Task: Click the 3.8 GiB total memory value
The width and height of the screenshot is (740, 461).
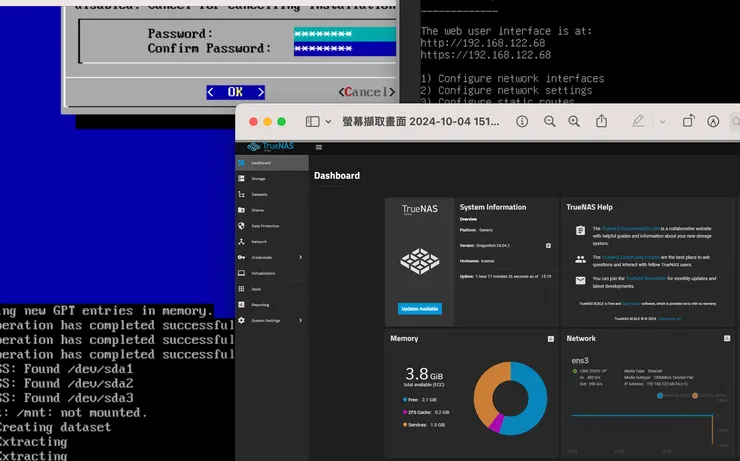Action: click(x=424, y=374)
